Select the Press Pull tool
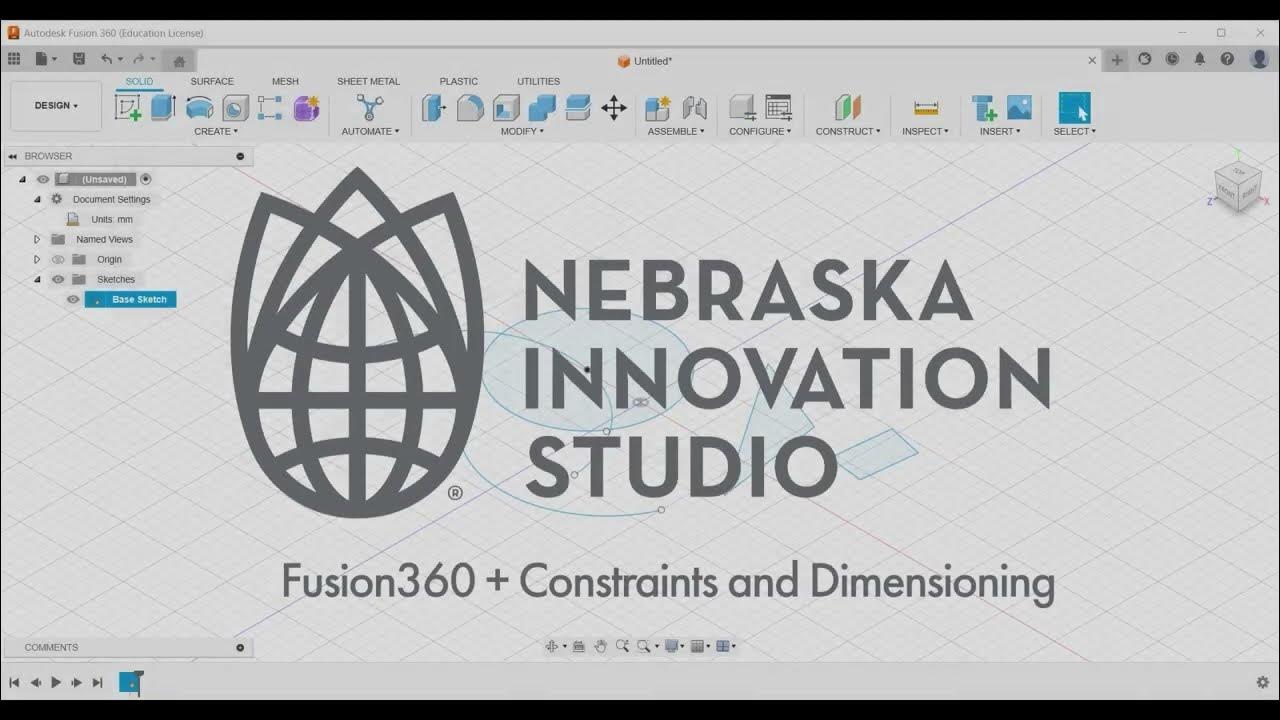The width and height of the screenshot is (1280, 720). tap(434, 108)
